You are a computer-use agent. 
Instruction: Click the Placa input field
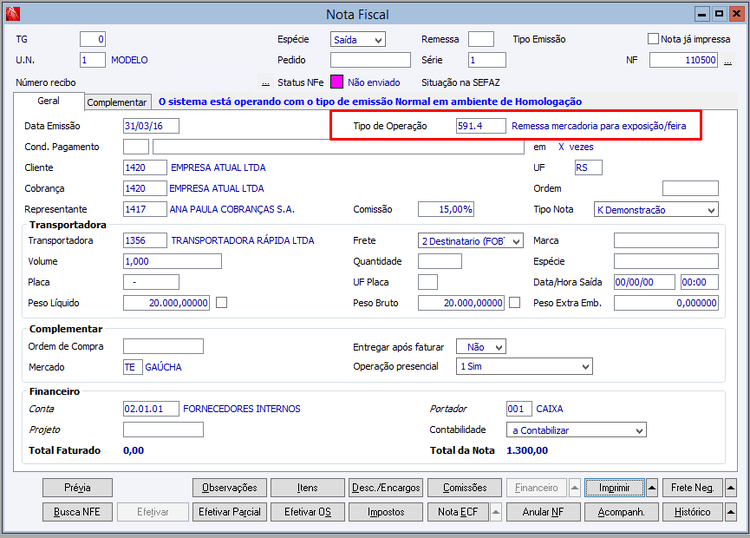point(151,282)
